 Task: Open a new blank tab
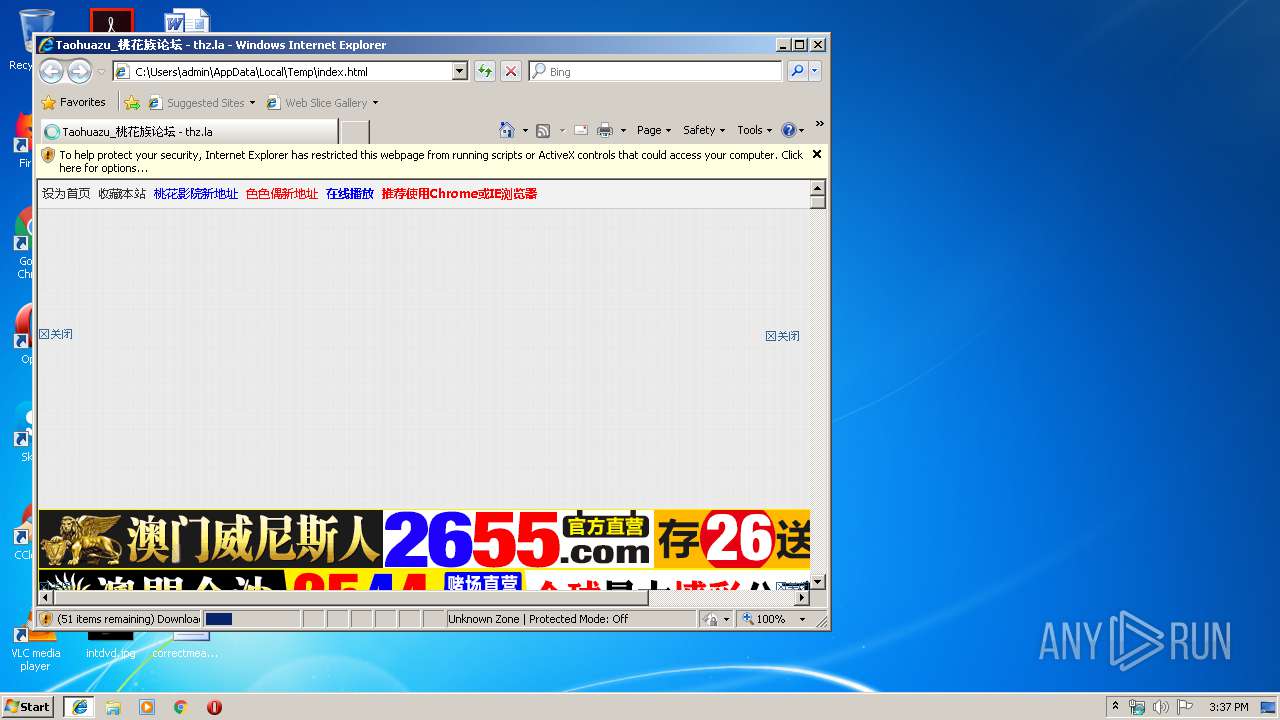[x=355, y=131]
